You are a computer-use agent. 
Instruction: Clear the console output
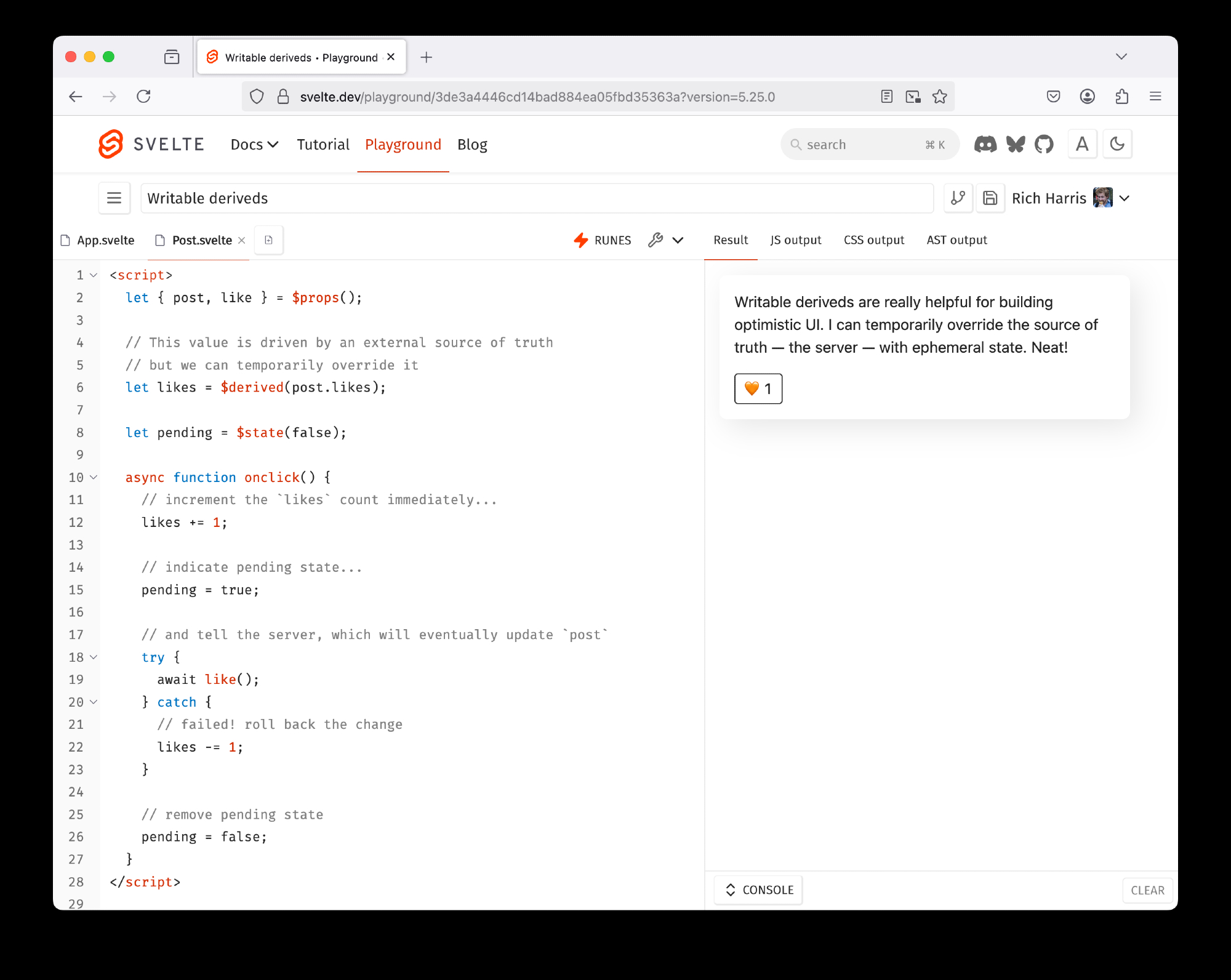(x=1147, y=890)
